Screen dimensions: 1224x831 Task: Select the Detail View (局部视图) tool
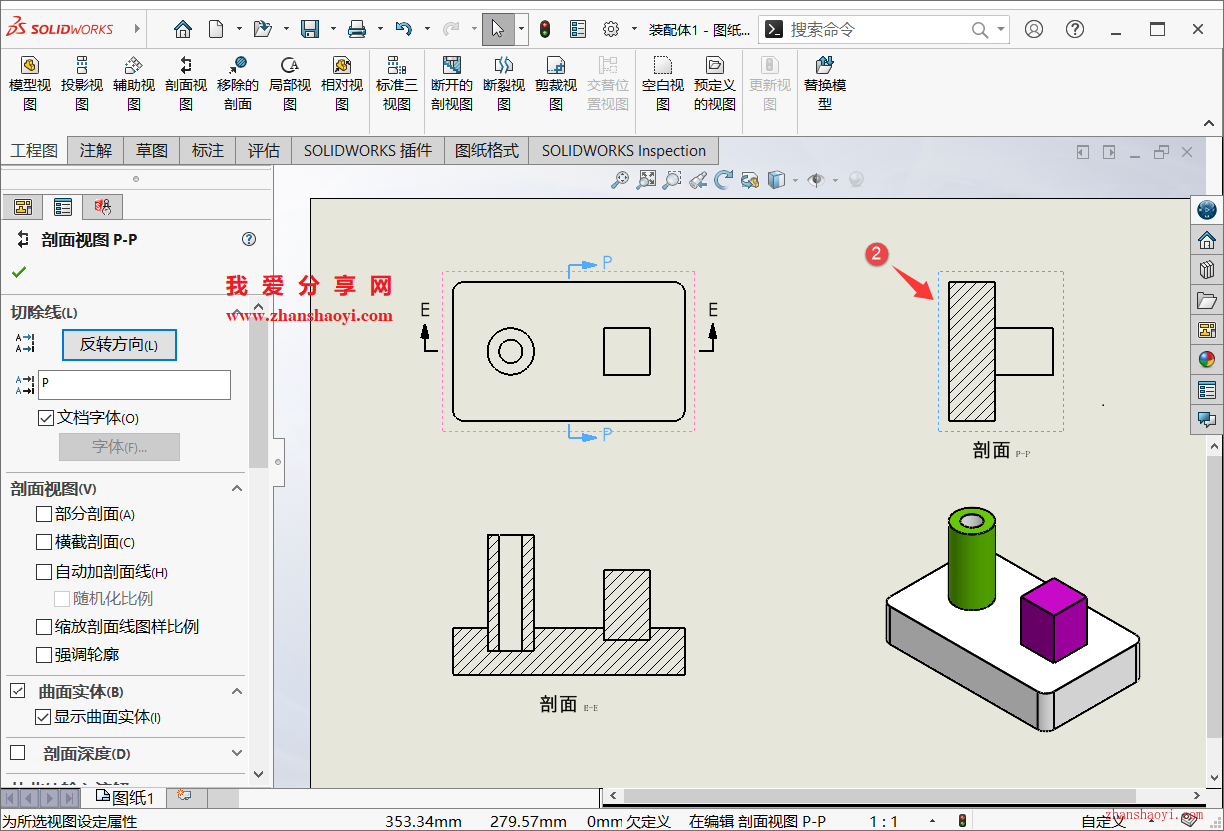tap(290, 84)
